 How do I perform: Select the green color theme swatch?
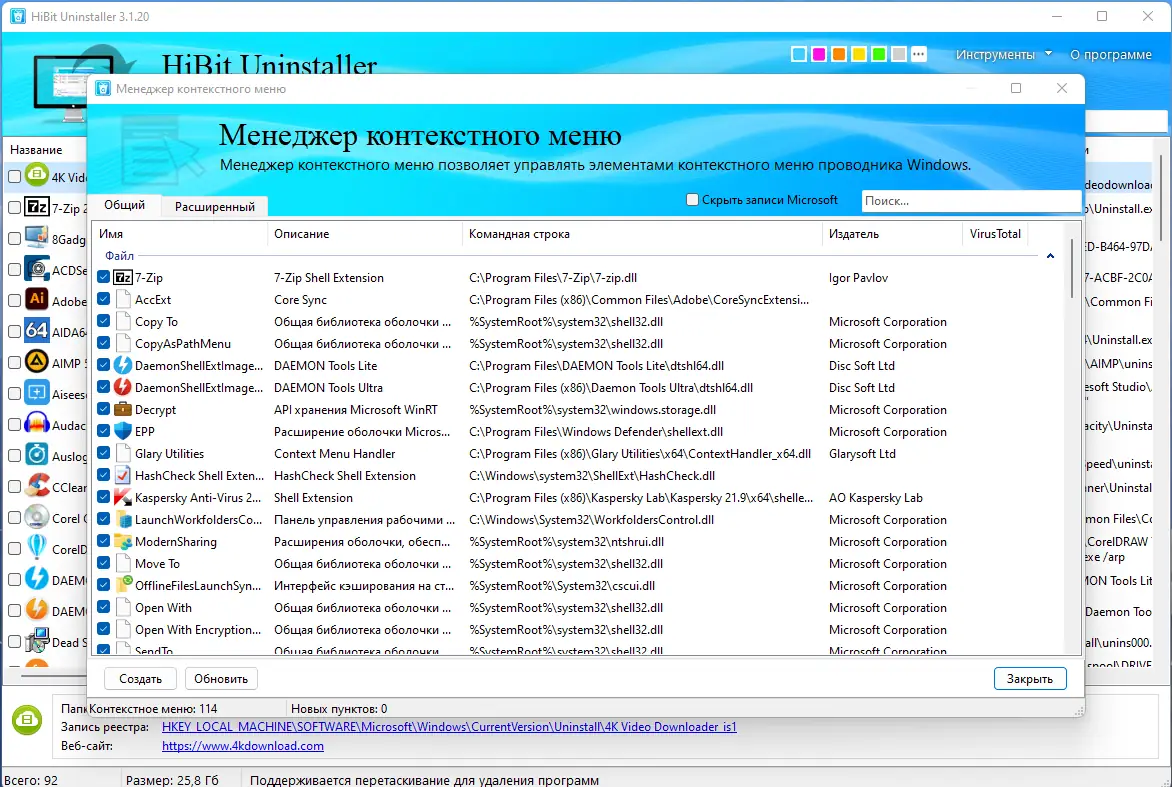pos(879,54)
